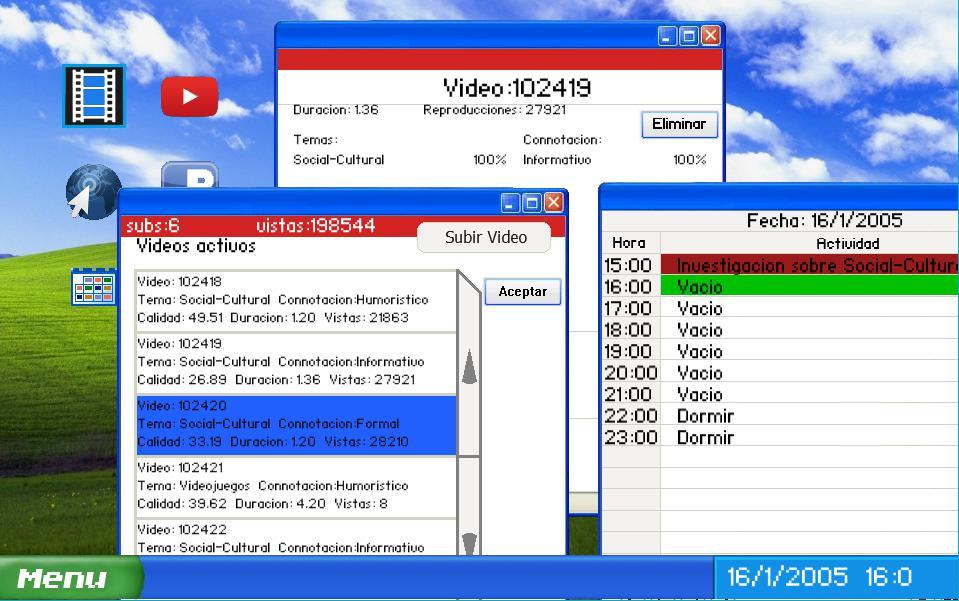Image resolution: width=959 pixels, height=601 pixels.
Task: Confirm with the Aceptar button
Action: [522, 292]
